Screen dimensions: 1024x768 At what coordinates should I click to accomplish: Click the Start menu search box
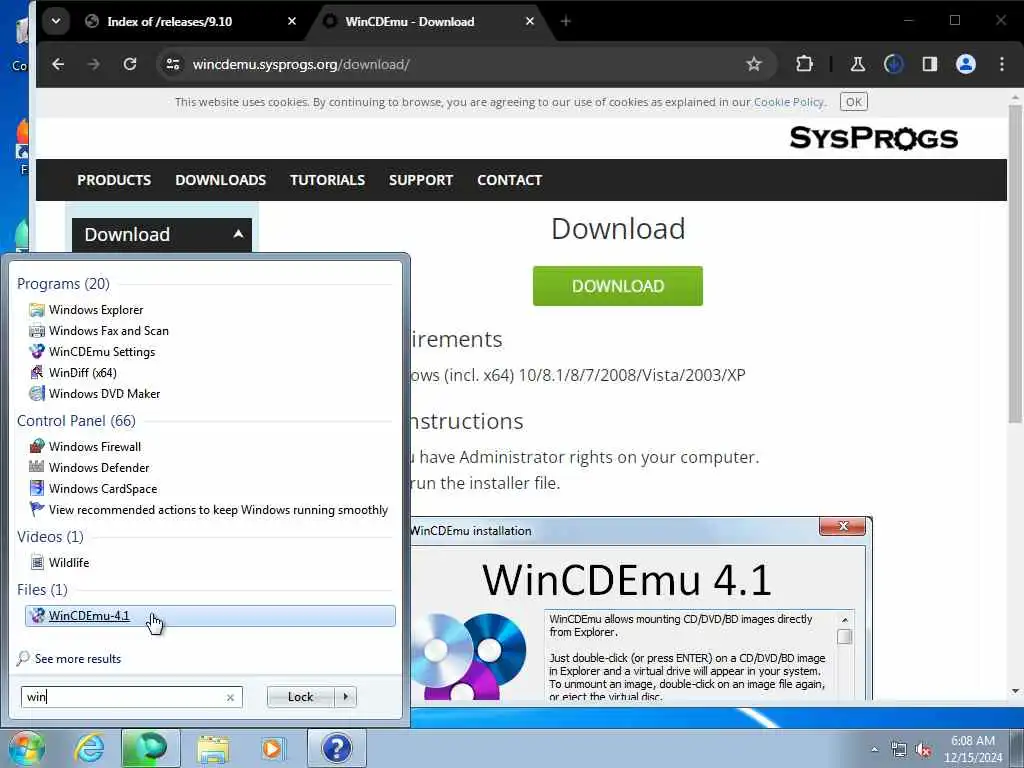[124, 697]
